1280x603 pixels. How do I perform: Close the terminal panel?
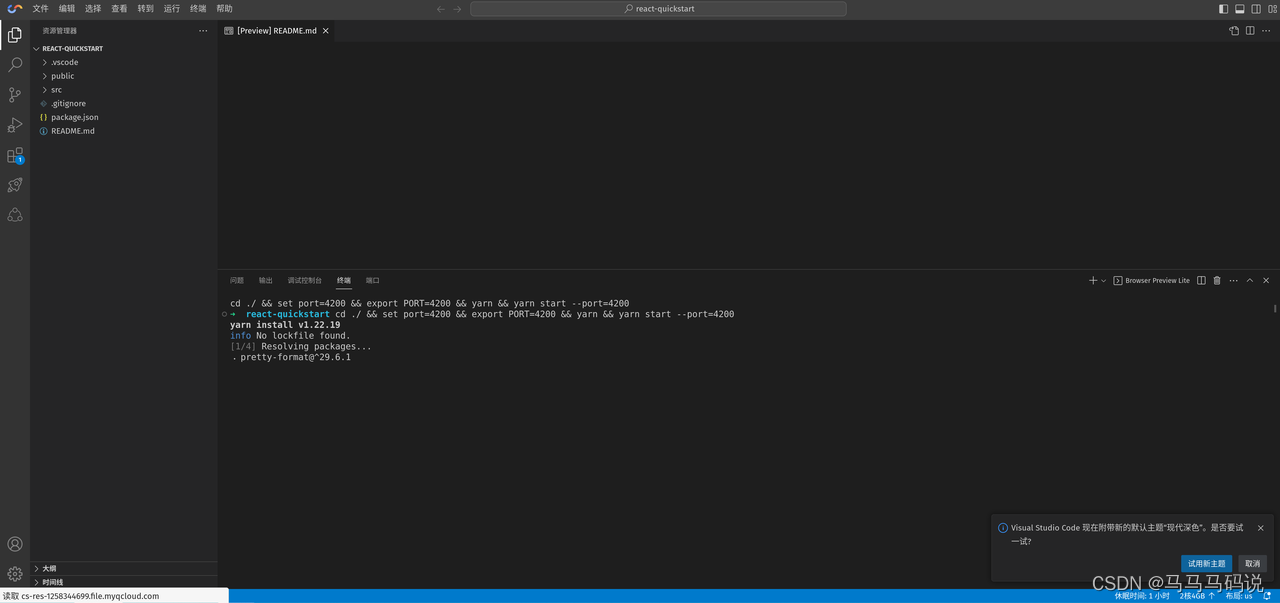pos(1266,281)
